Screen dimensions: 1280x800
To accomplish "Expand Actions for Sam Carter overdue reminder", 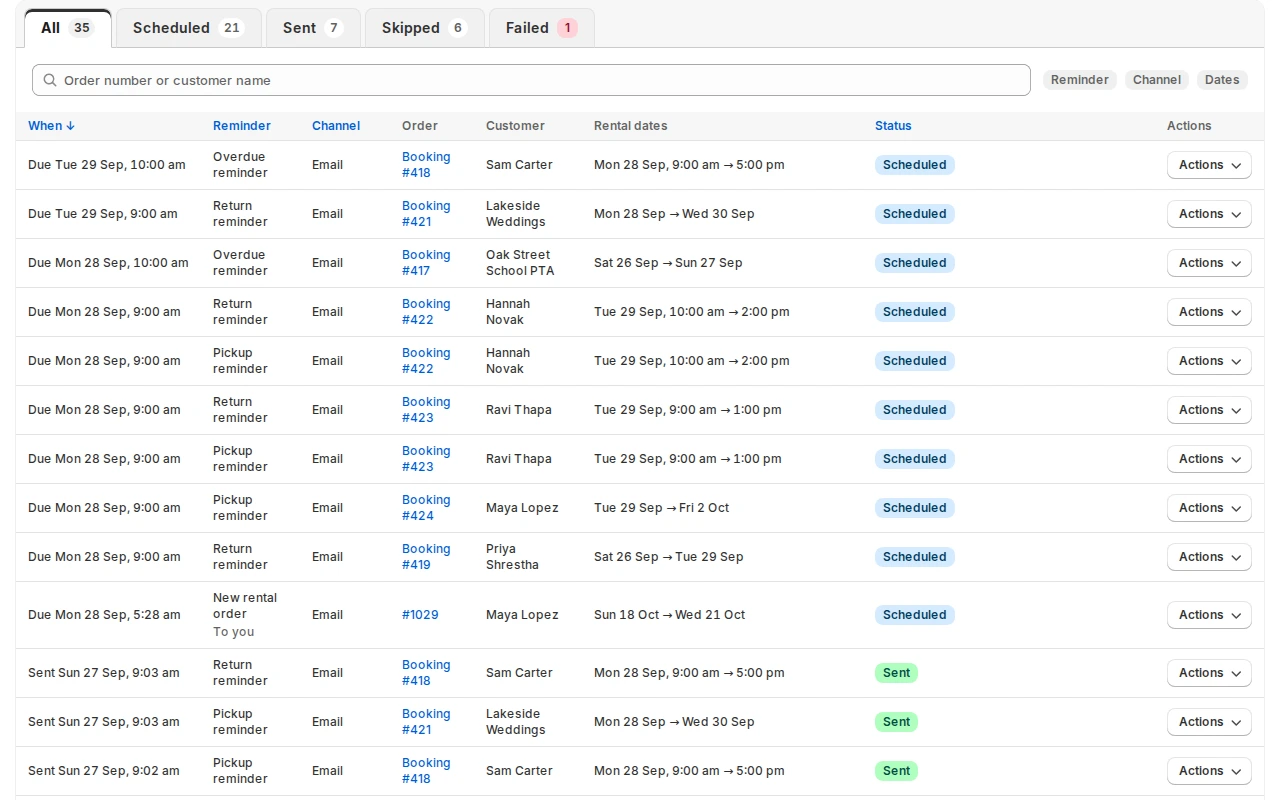I will pos(1209,165).
